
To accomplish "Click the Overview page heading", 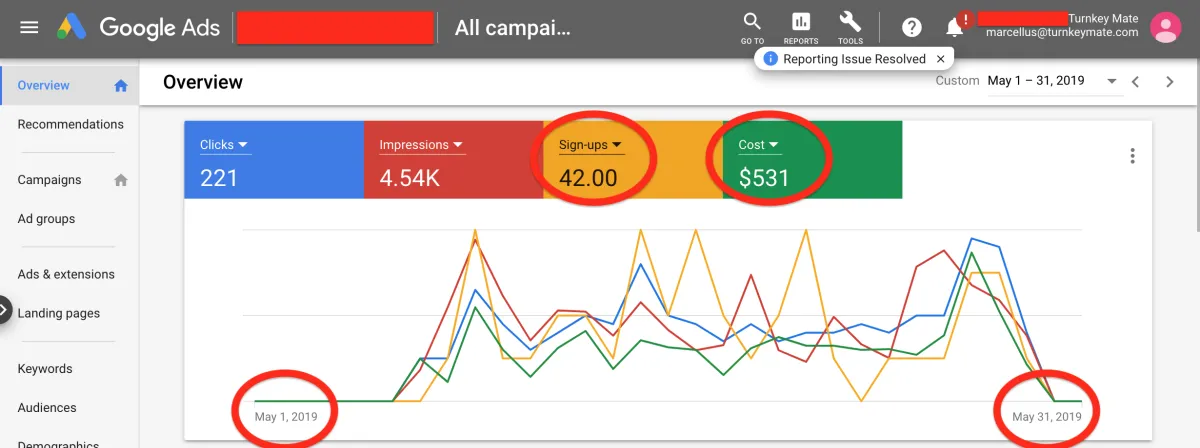I will (203, 82).
